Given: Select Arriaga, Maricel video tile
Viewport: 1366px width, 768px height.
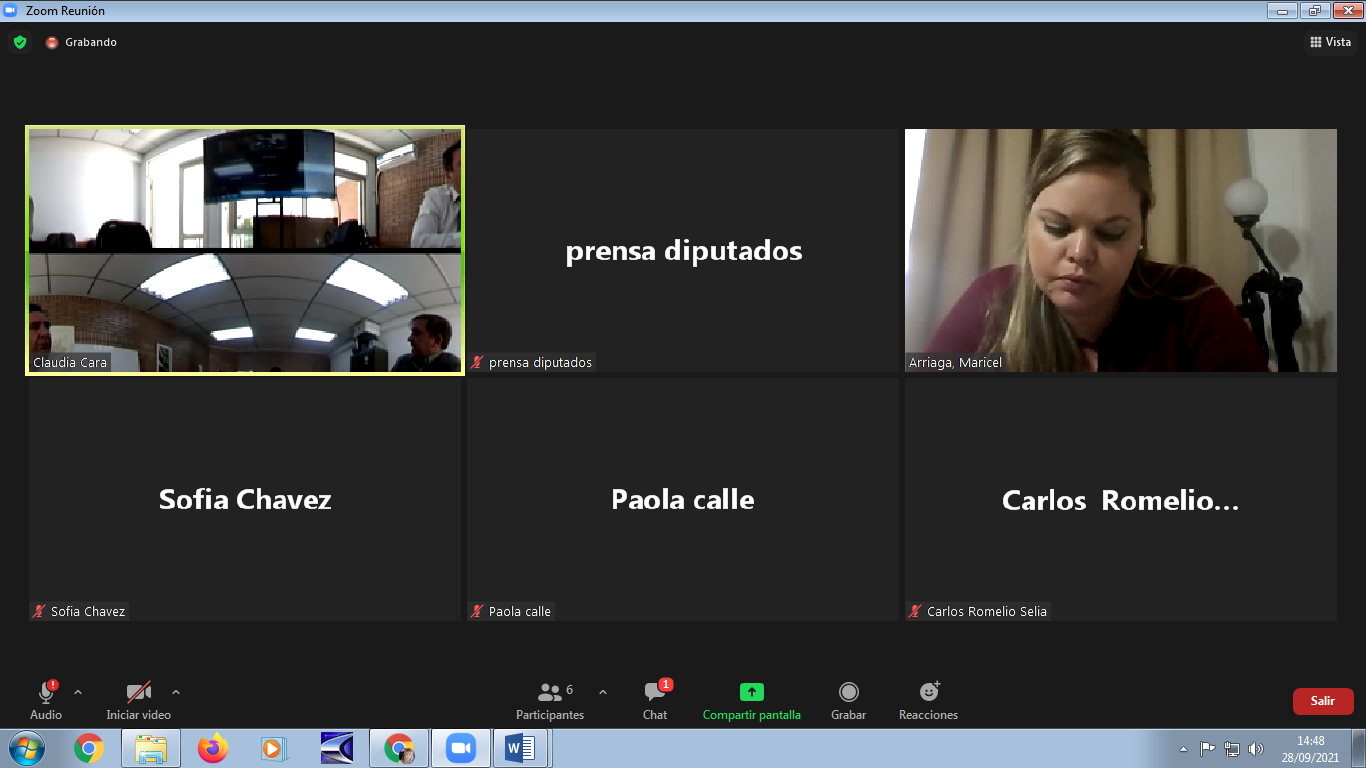Looking at the screenshot, I should (1121, 250).
